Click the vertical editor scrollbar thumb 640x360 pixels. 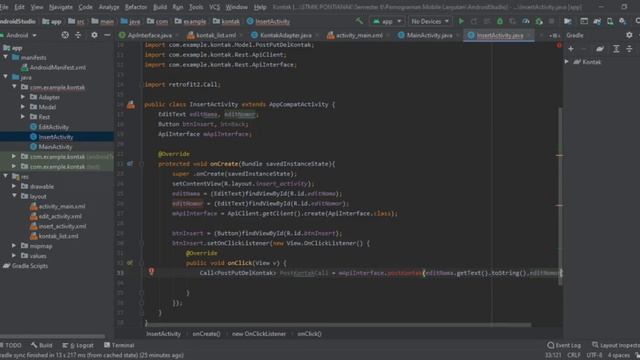(x=560, y=196)
